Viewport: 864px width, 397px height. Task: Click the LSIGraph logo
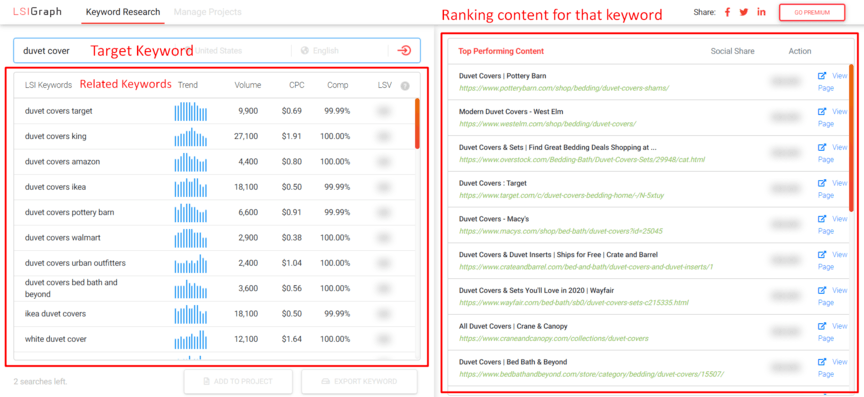(x=37, y=12)
